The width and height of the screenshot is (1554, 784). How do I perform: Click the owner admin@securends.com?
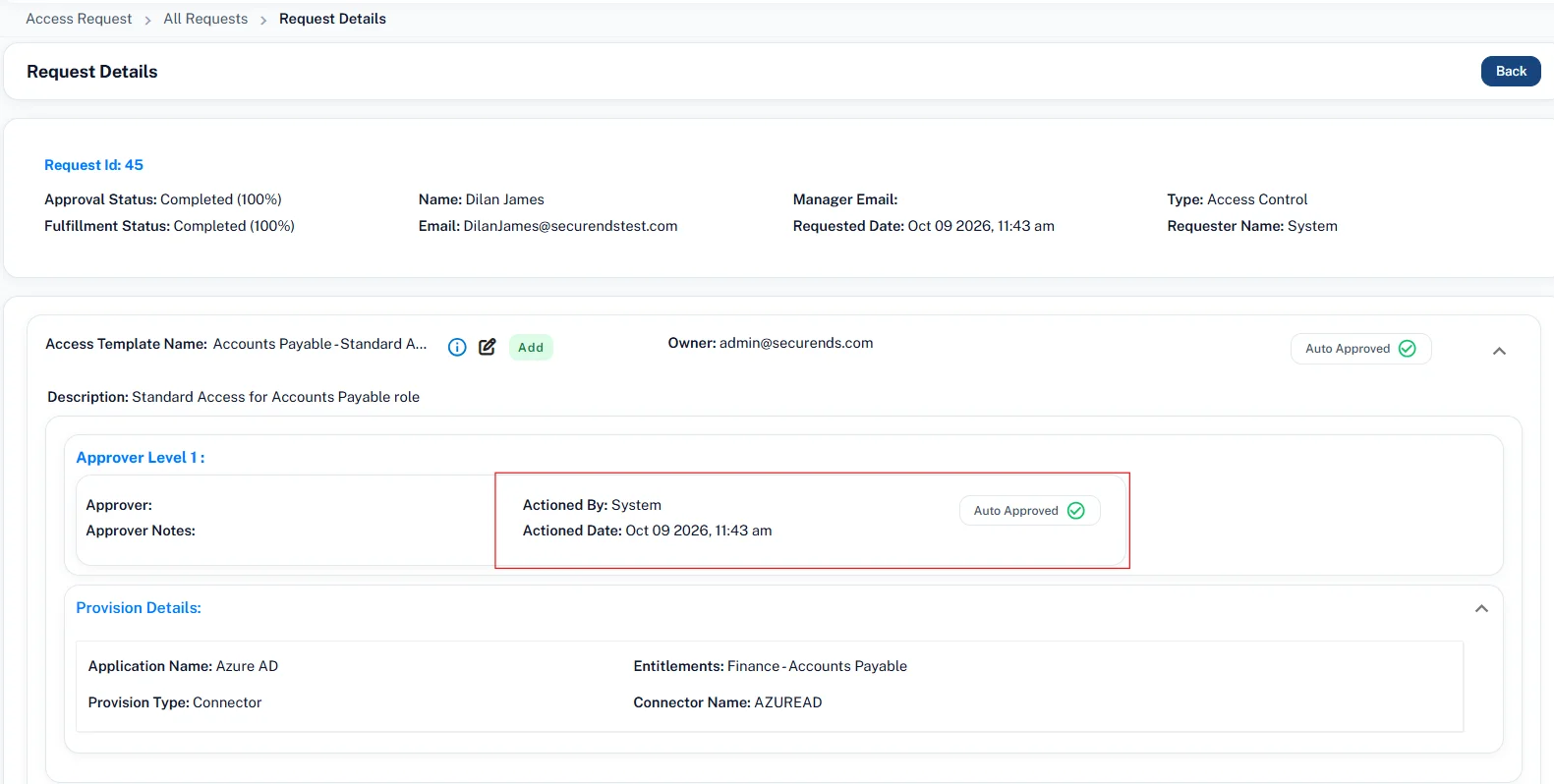tap(796, 343)
